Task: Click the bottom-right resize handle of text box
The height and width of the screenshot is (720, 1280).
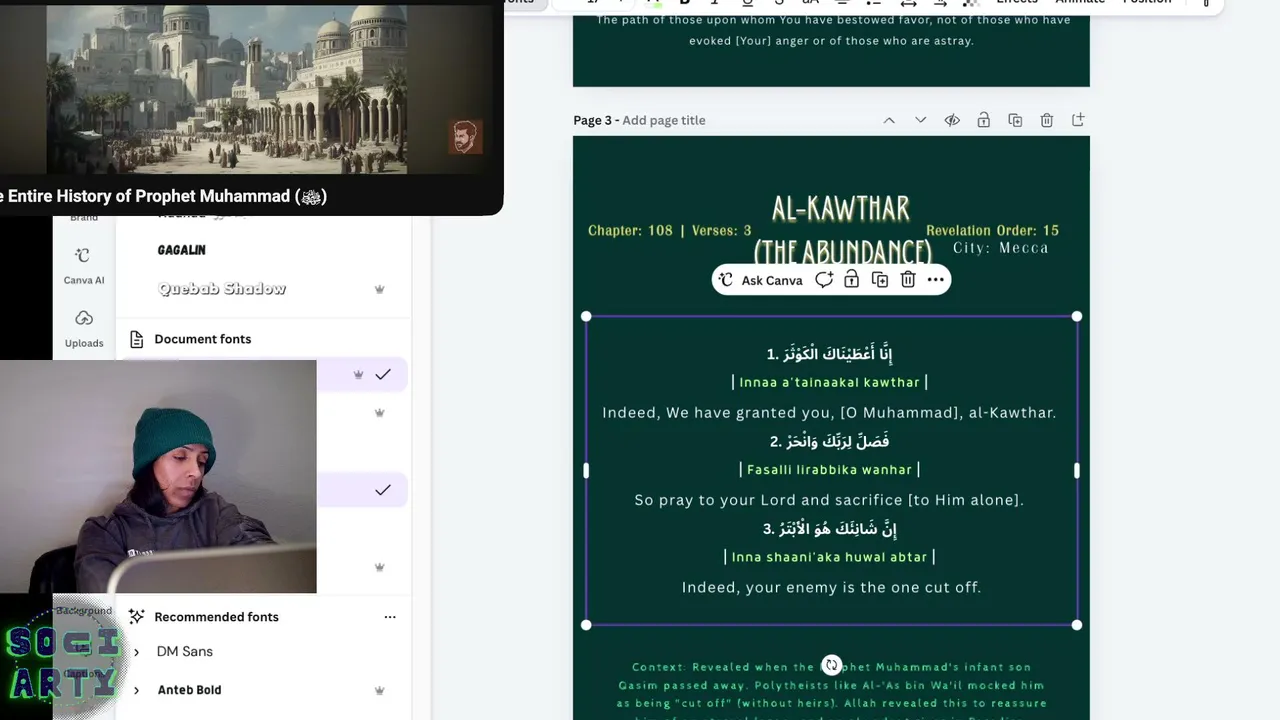Action: point(1077,625)
